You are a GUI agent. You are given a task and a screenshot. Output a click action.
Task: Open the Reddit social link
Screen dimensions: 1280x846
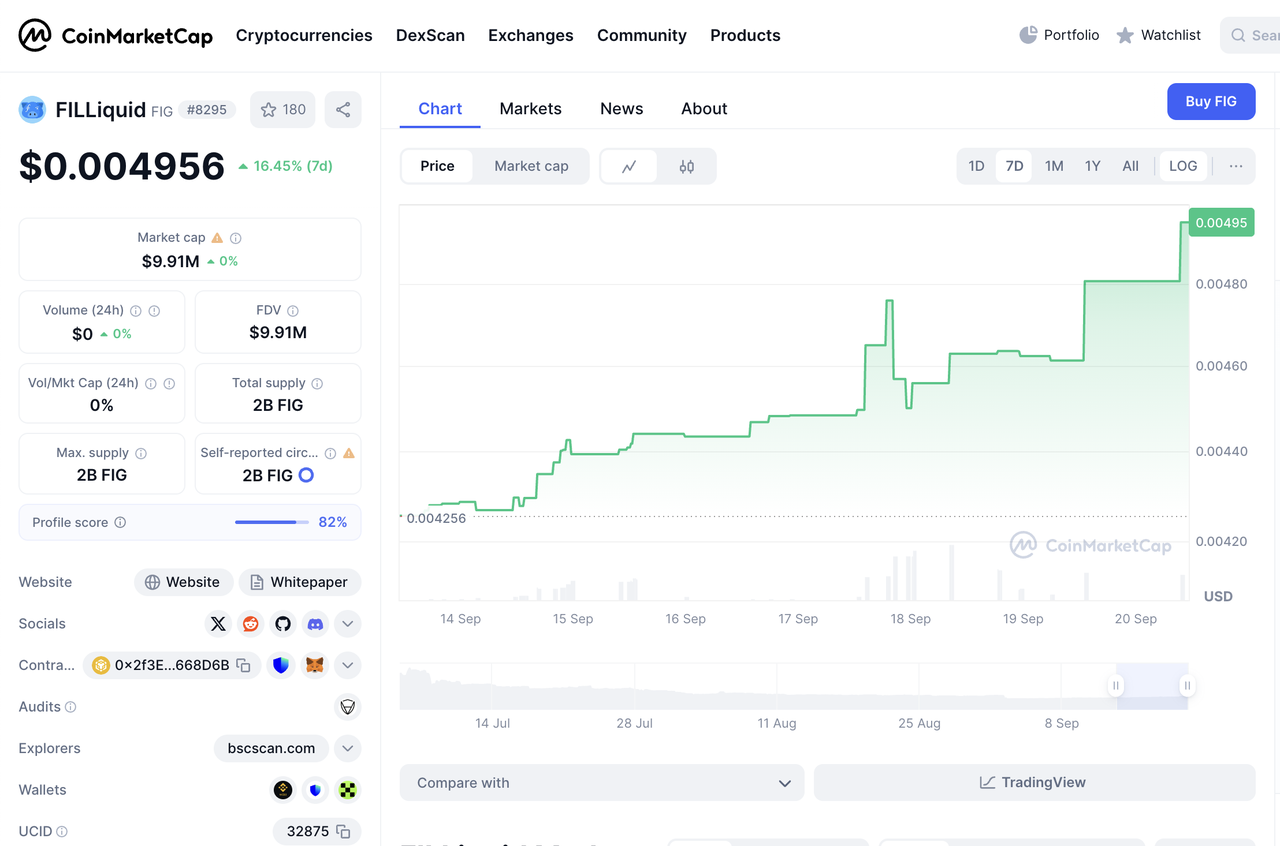pos(251,624)
